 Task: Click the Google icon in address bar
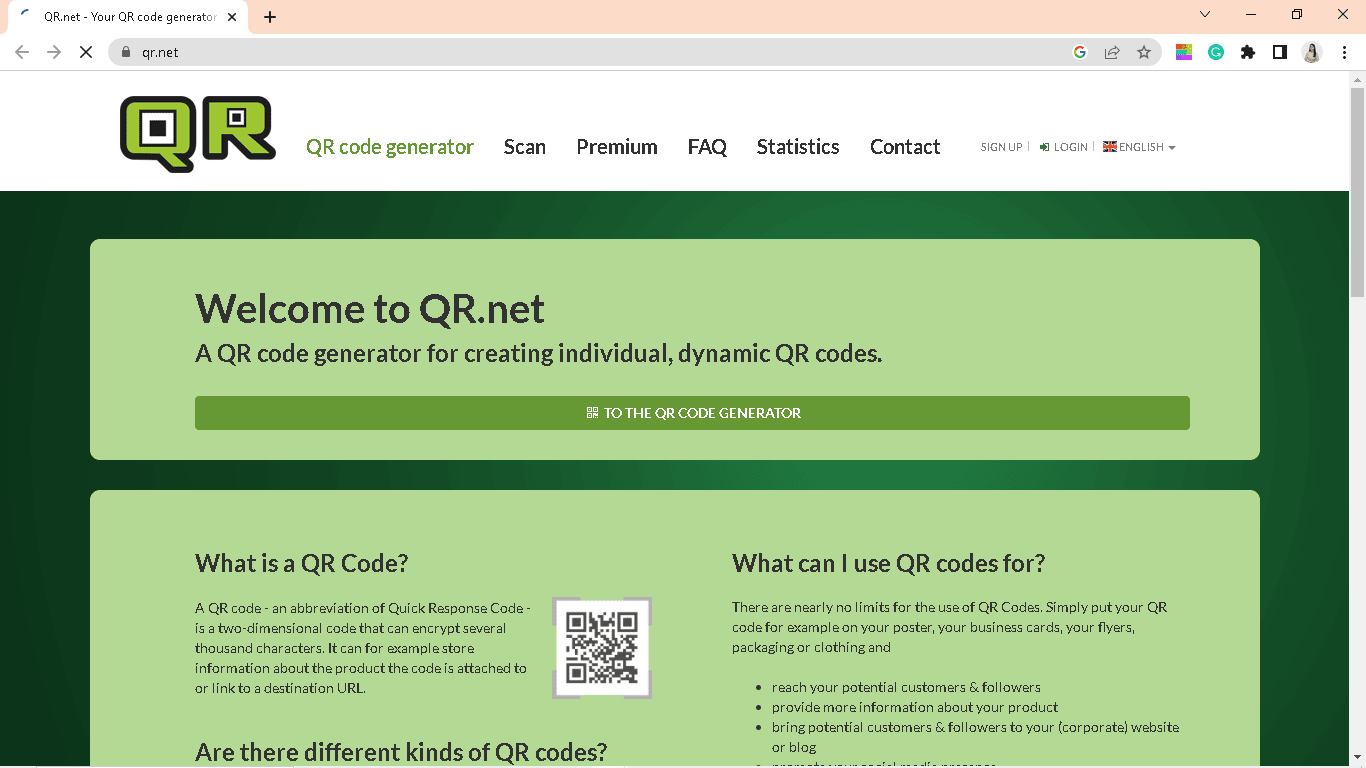click(1080, 52)
